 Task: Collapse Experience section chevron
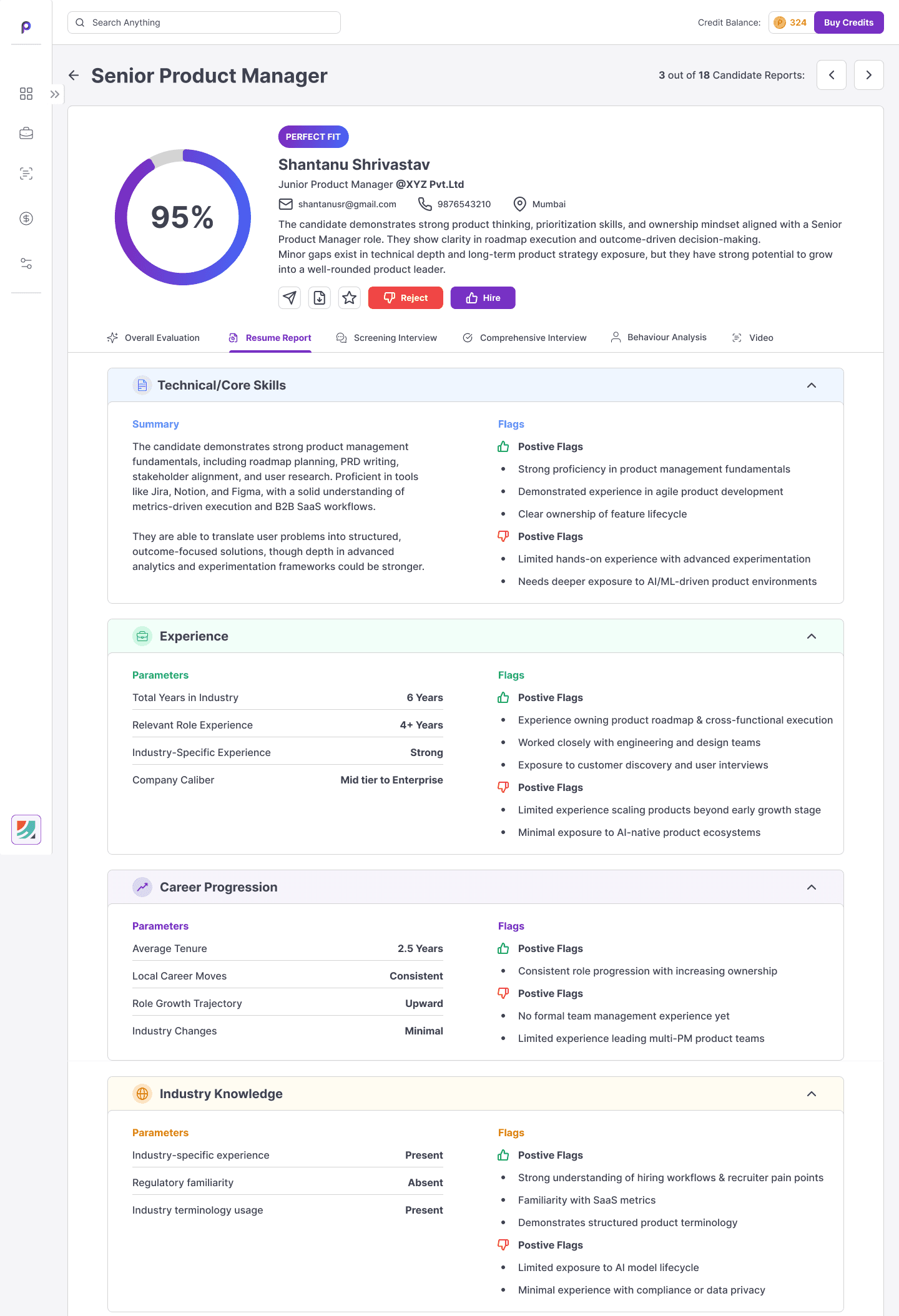coord(812,636)
